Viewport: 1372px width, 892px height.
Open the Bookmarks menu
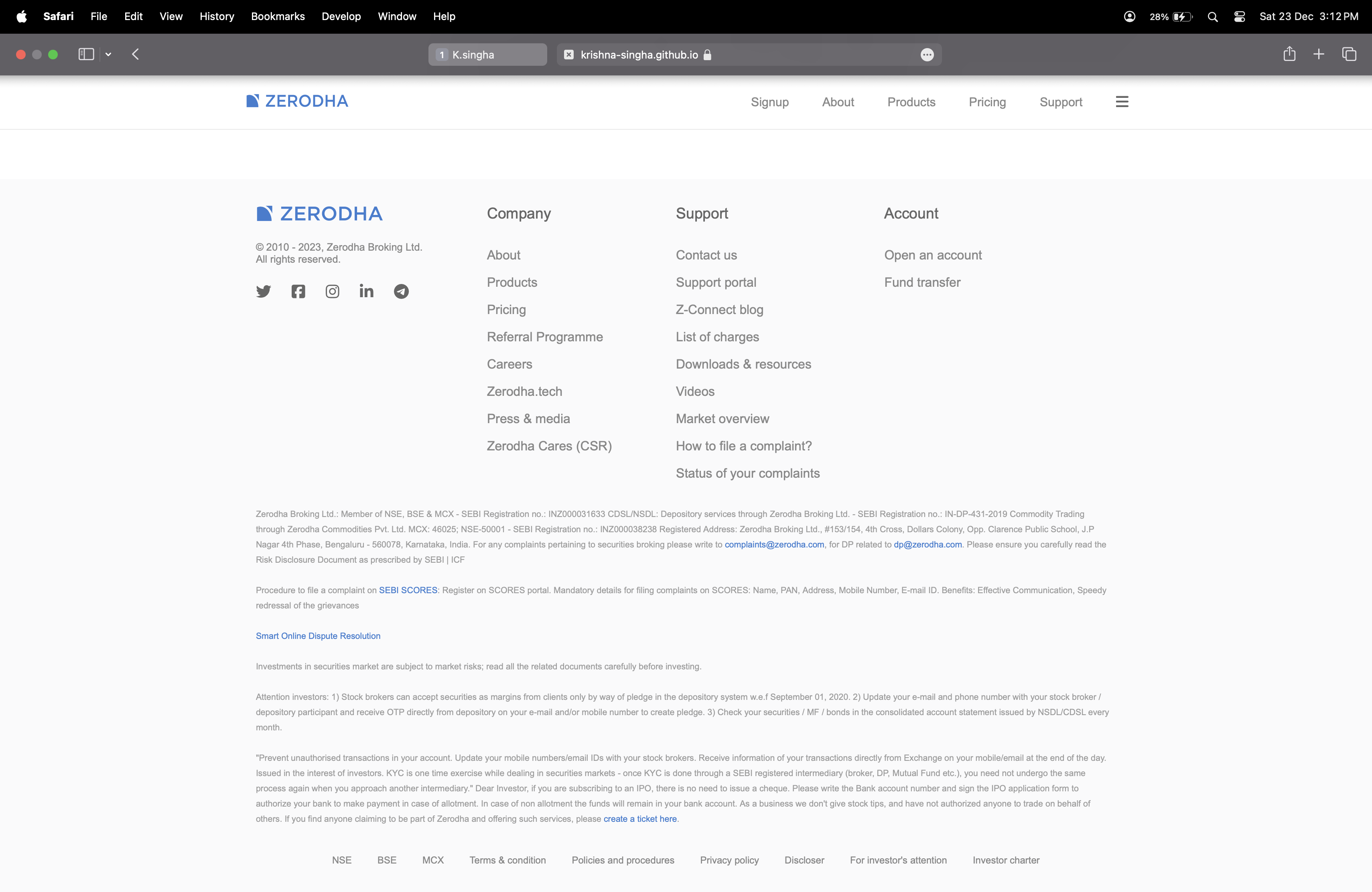click(x=278, y=17)
